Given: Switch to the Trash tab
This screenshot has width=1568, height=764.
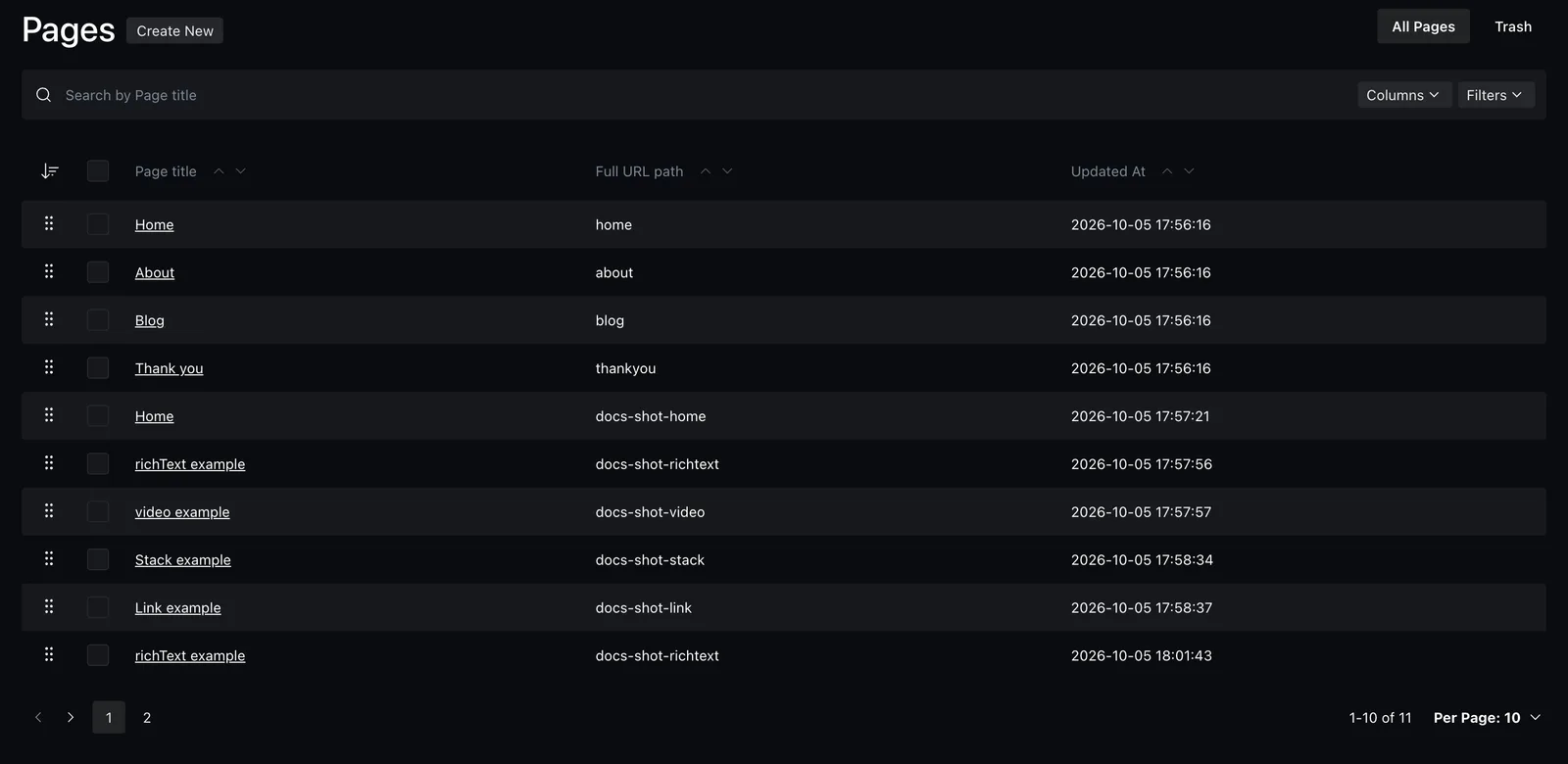Looking at the screenshot, I should pyautogui.click(x=1512, y=26).
